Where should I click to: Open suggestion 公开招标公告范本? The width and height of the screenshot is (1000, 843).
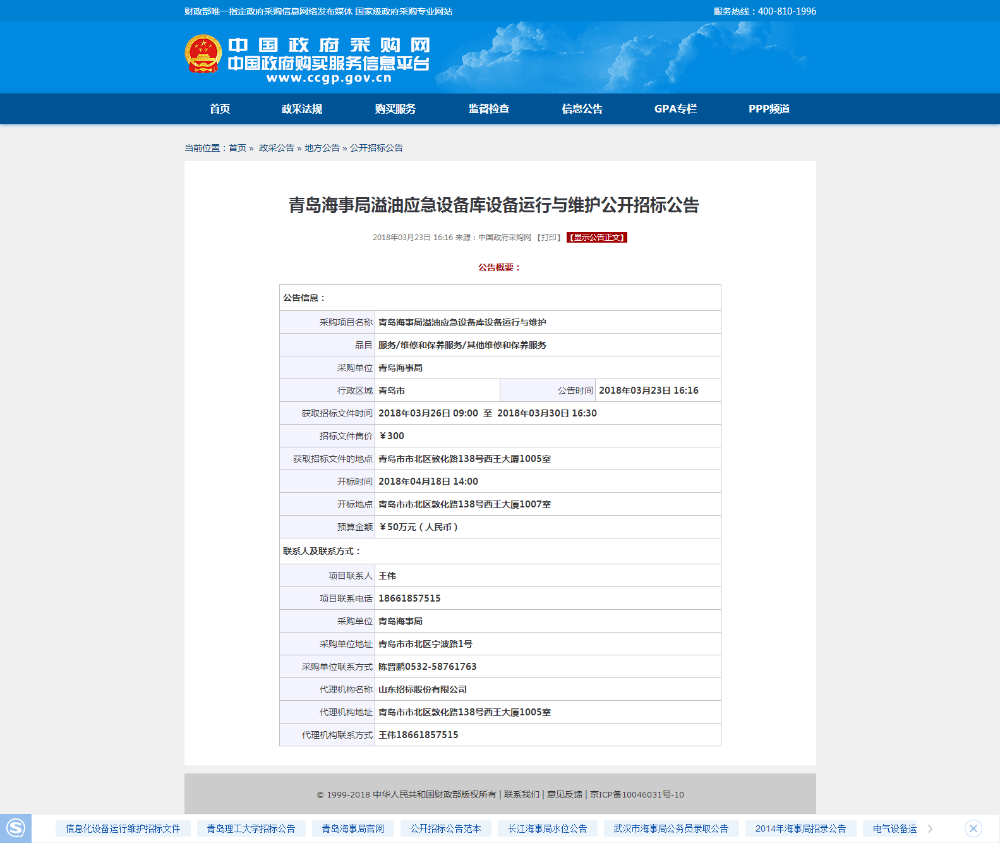click(x=446, y=828)
